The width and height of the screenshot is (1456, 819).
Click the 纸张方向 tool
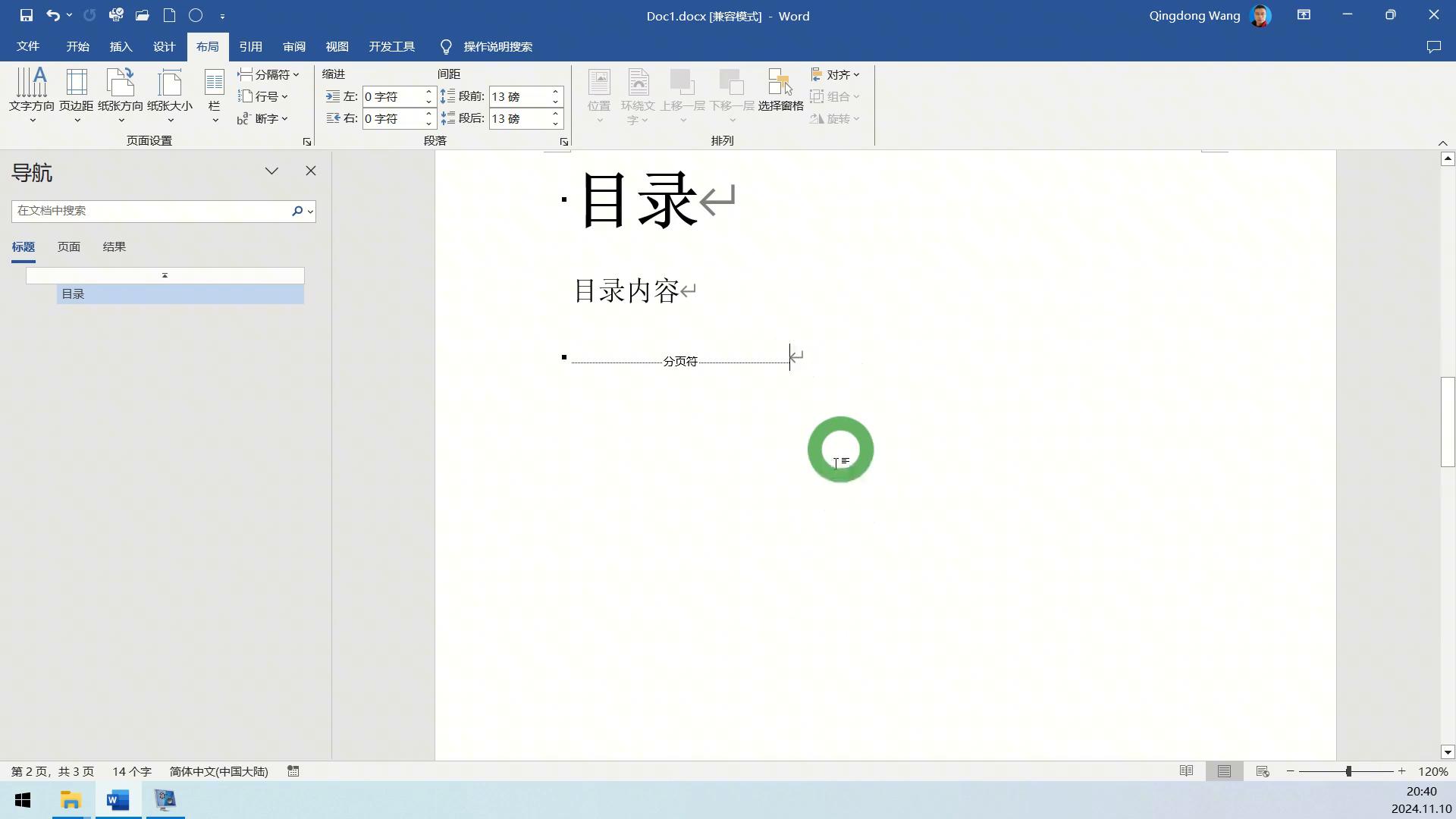pos(120,94)
